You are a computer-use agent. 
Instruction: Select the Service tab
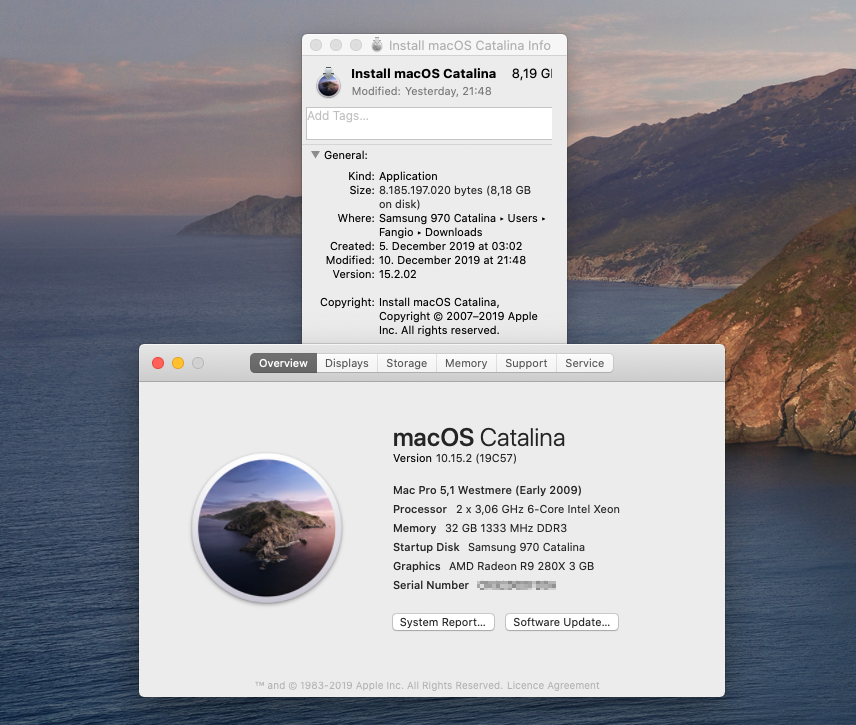coord(584,363)
